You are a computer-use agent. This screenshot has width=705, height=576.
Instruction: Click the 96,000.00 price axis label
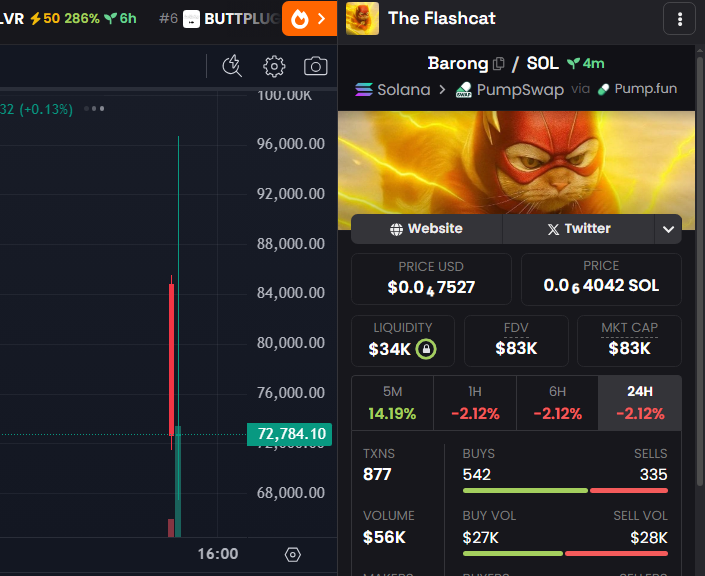pyautogui.click(x=290, y=144)
